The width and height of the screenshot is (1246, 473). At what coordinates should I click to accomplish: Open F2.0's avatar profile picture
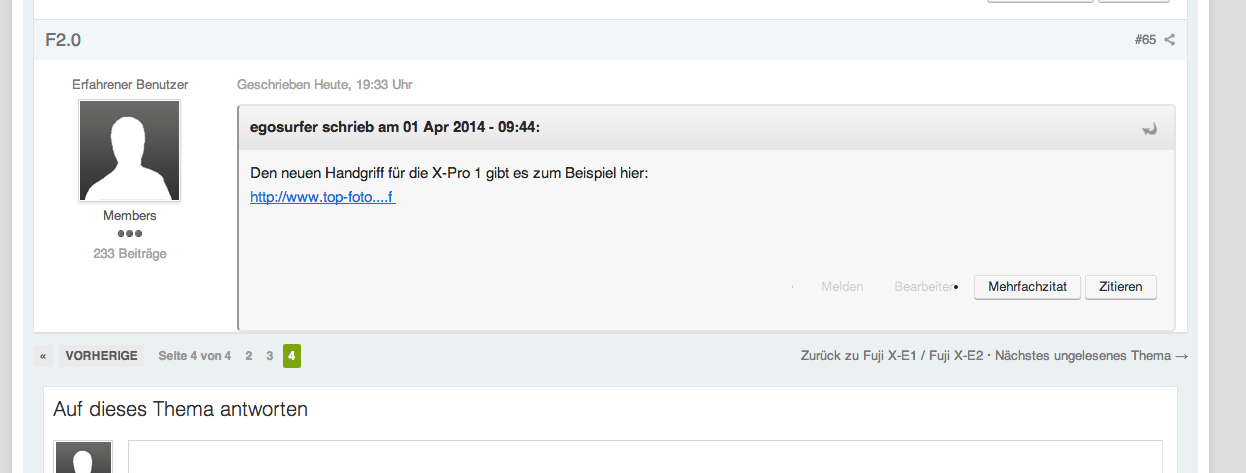point(130,151)
